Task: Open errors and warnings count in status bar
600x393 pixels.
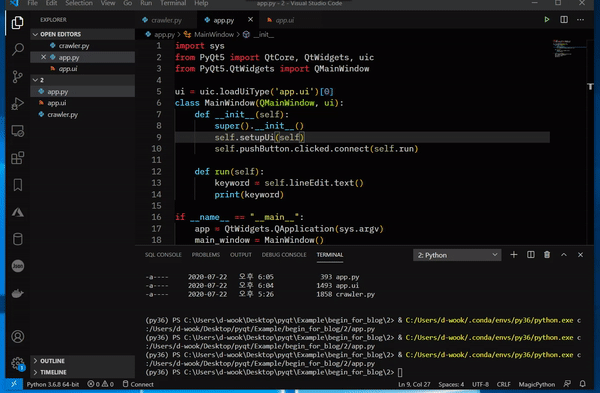Action: pyautogui.click(x=101, y=384)
